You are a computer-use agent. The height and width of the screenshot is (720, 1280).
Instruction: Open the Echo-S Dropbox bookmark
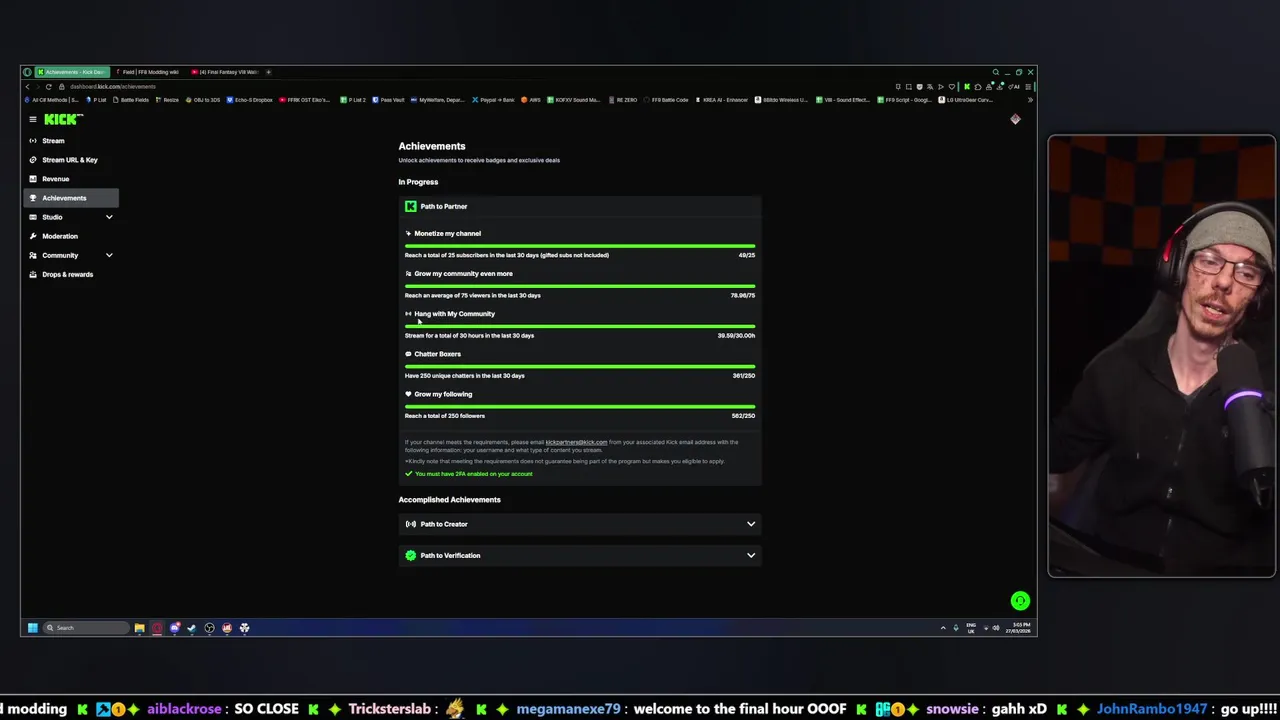click(249, 100)
